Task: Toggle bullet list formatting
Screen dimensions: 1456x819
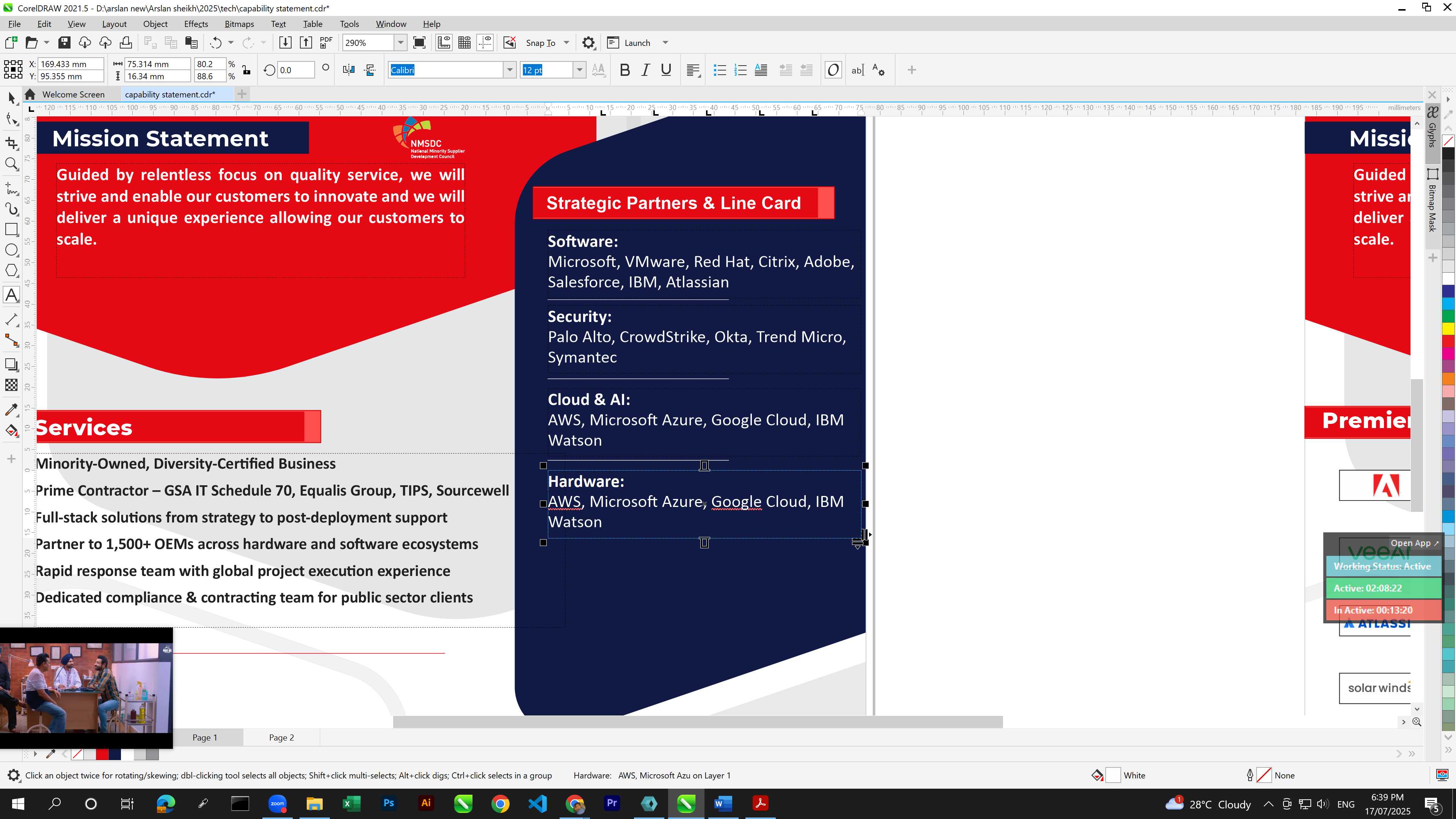Action: [x=720, y=70]
